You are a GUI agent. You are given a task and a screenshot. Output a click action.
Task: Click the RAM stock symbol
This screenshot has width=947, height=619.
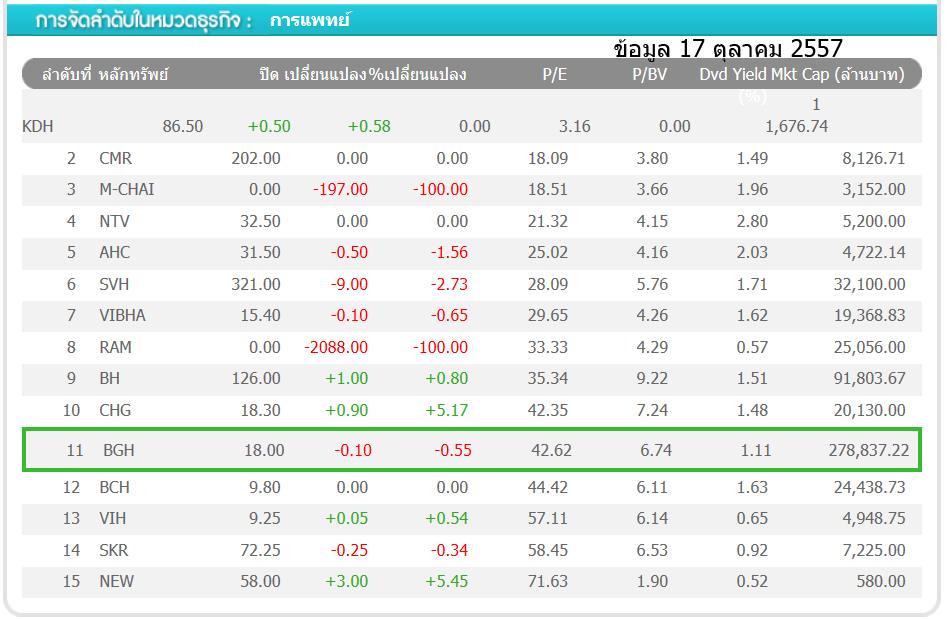click(115, 347)
